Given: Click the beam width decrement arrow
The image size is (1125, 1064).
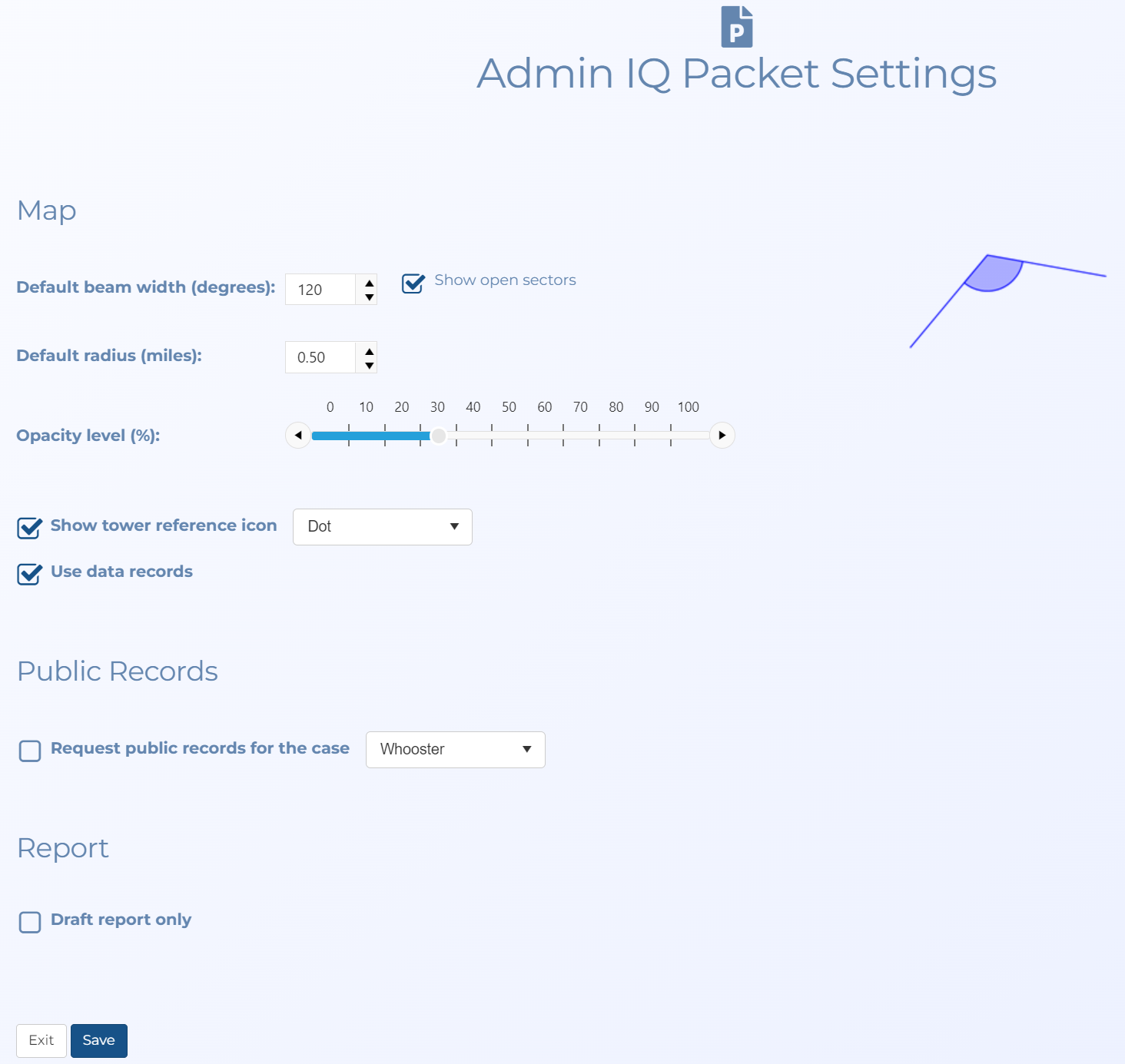Looking at the screenshot, I should (x=368, y=296).
